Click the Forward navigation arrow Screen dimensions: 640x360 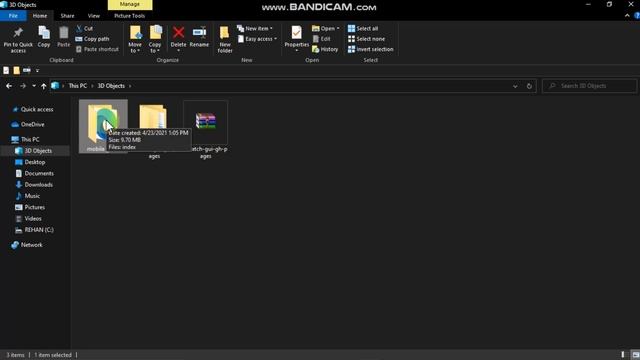click(23, 86)
